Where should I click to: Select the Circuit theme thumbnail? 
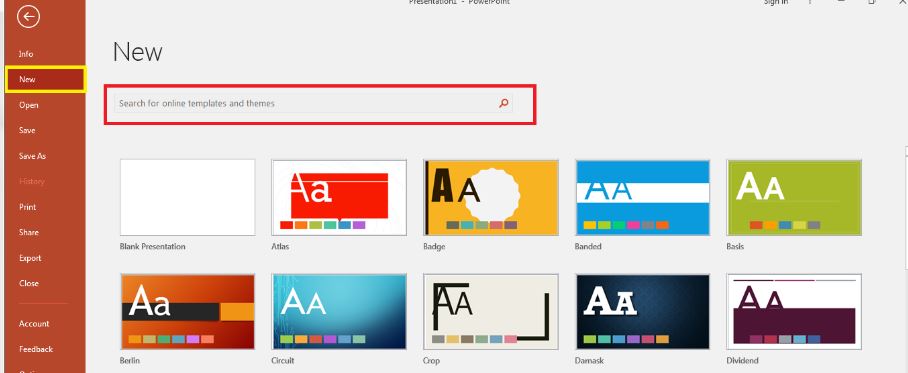(339, 312)
